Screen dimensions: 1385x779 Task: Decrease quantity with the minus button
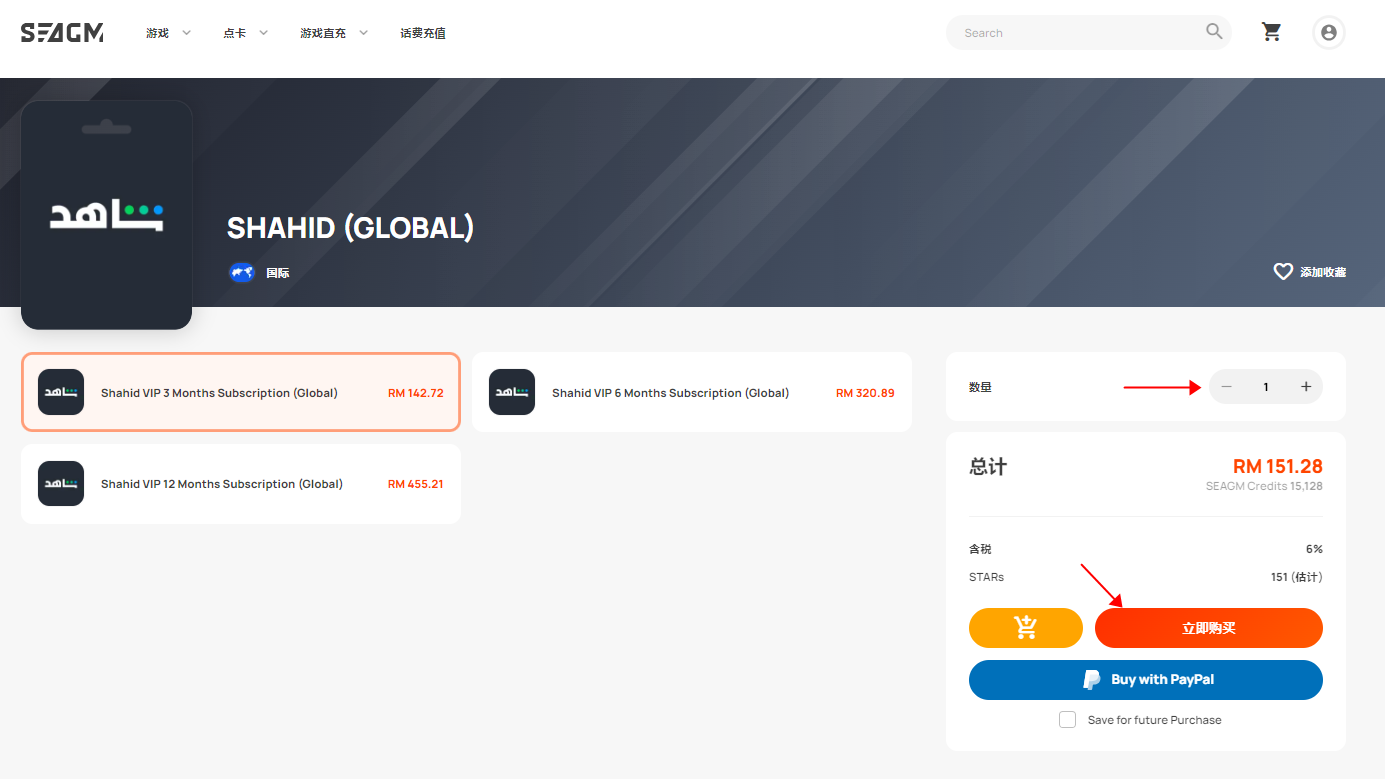1227,387
